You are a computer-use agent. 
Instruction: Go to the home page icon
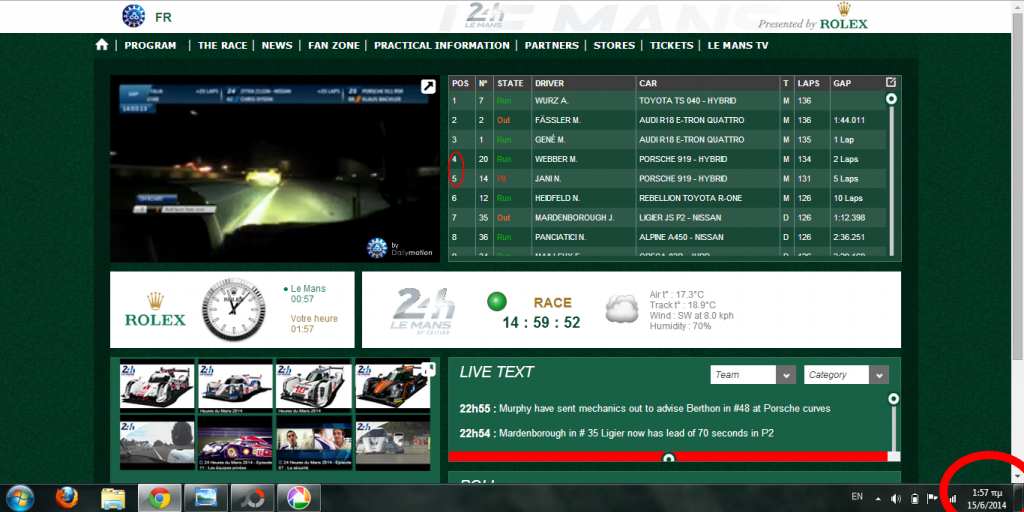(x=101, y=45)
